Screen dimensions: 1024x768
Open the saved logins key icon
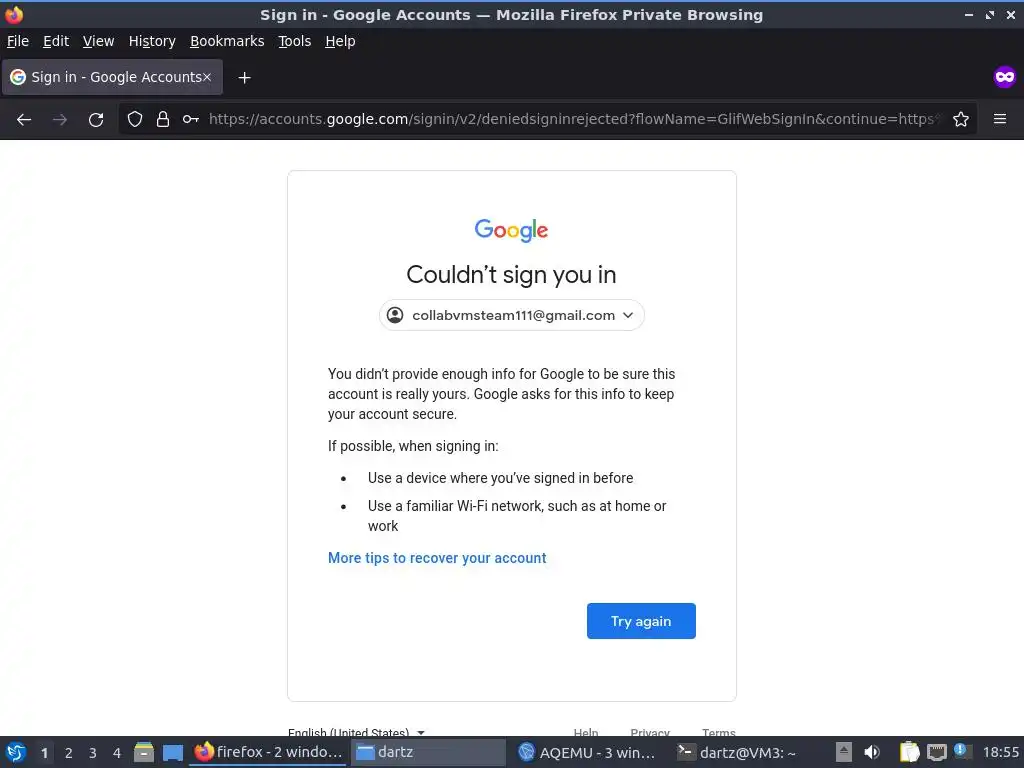click(191, 120)
